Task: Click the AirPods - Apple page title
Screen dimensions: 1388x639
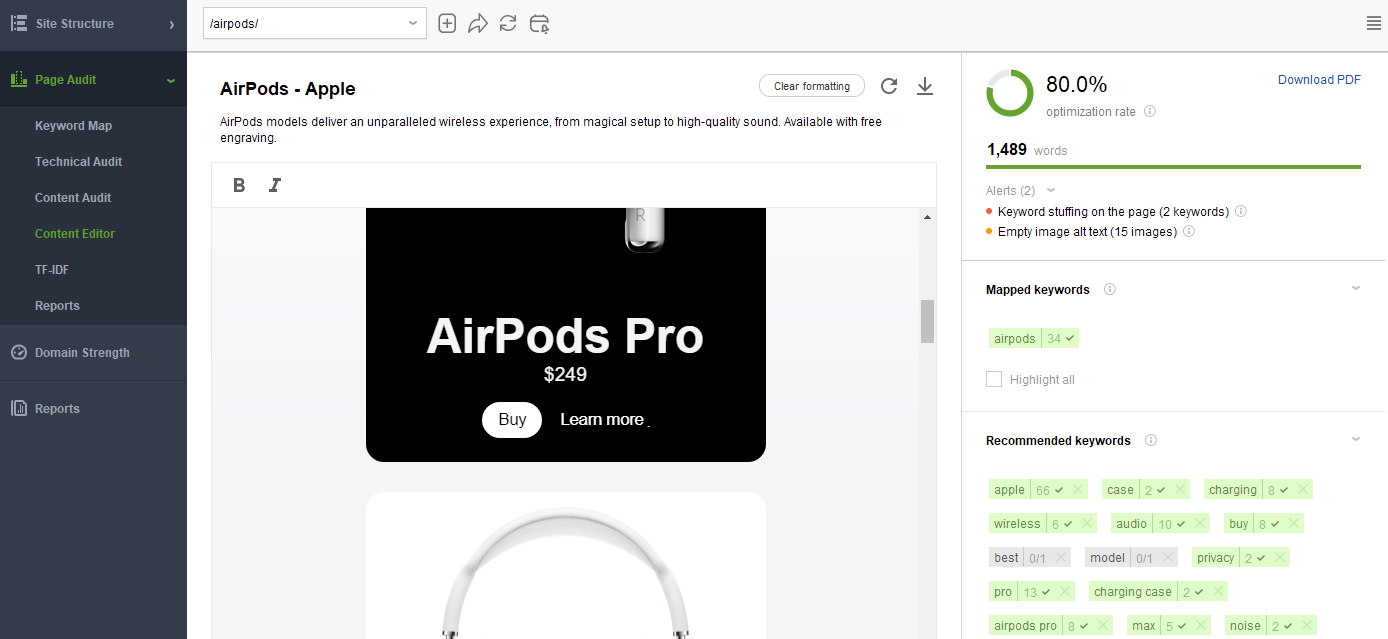Action: tap(288, 89)
